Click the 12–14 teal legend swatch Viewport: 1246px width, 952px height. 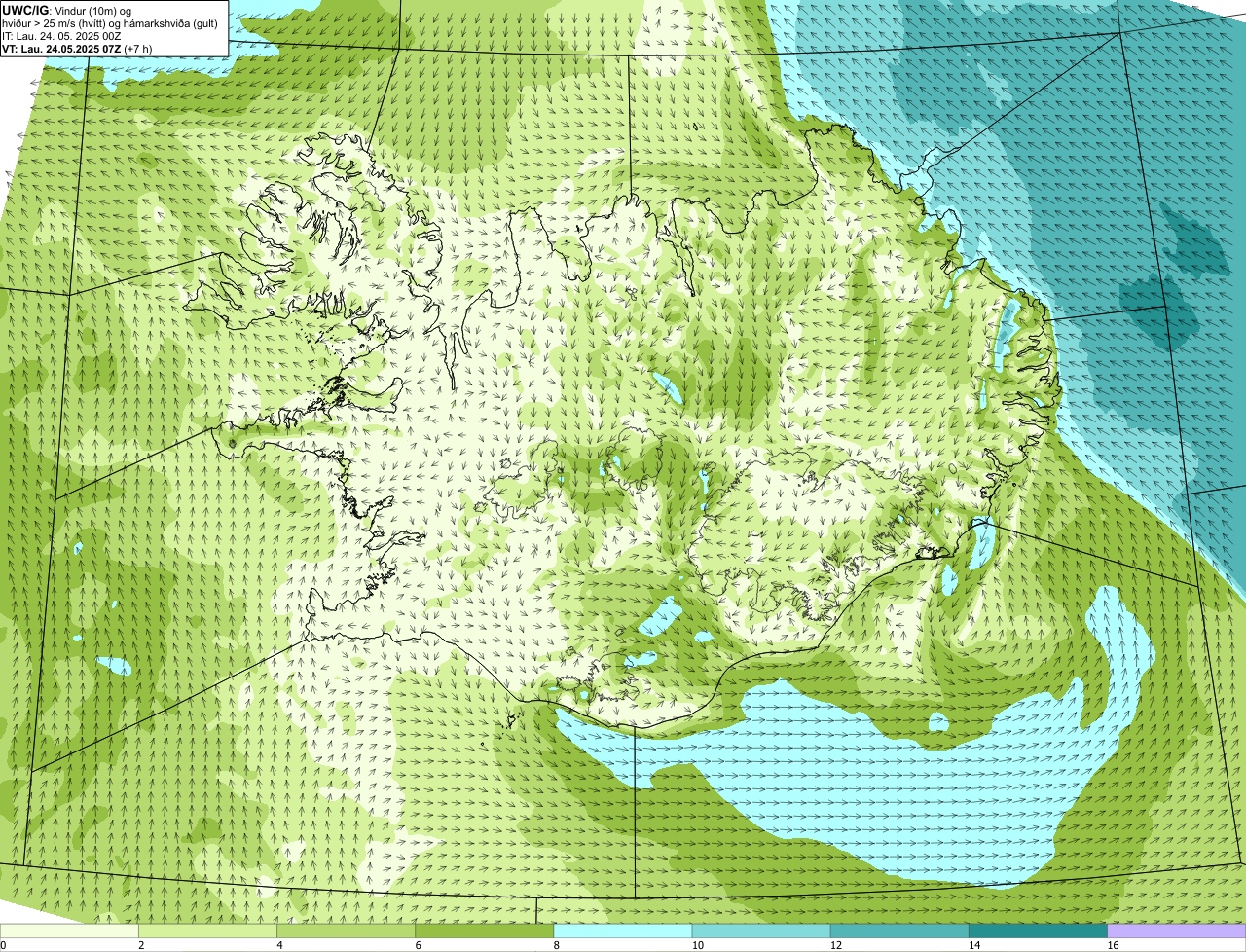point(899,932)
